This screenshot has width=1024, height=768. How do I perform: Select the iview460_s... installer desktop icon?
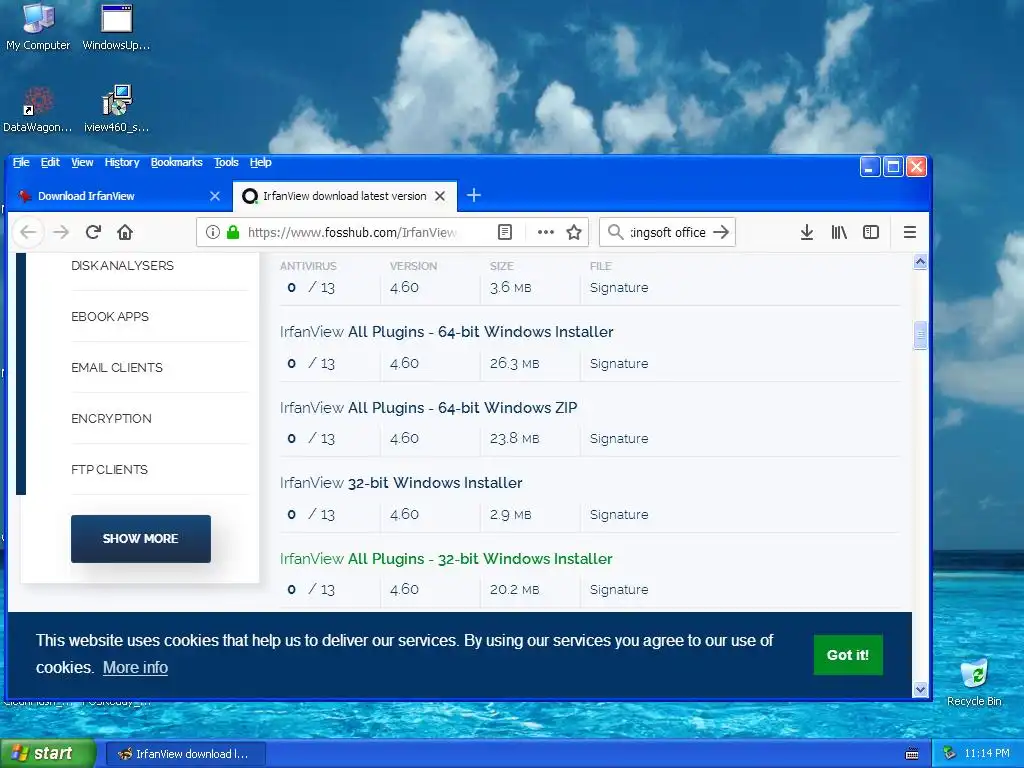click(116, 109)
